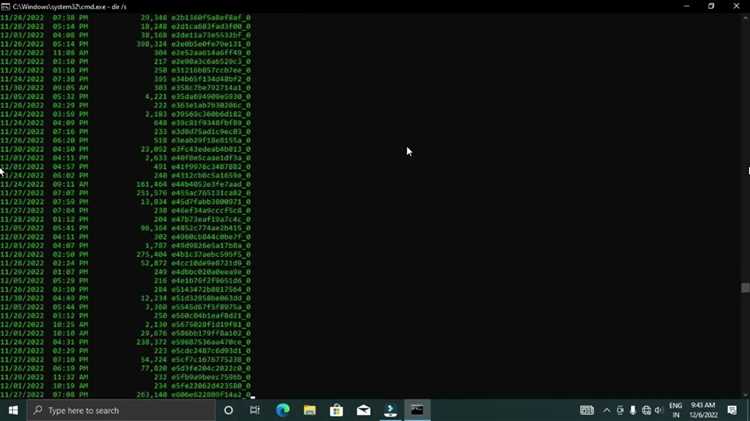The height and width of the screenshot is (421, 750).
Task: Switch the ENG IN input language
Action: [675, 410]
